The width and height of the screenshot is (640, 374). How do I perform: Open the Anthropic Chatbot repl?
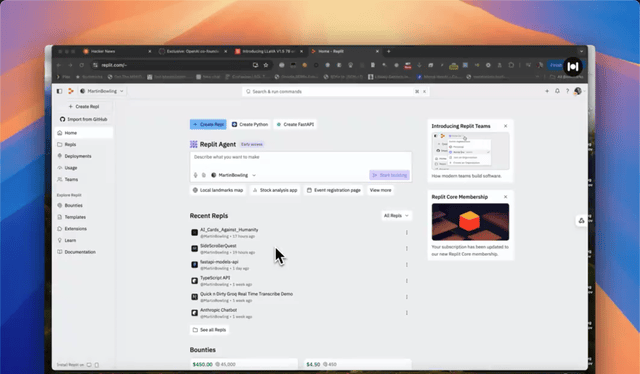(x=218, y=310)
